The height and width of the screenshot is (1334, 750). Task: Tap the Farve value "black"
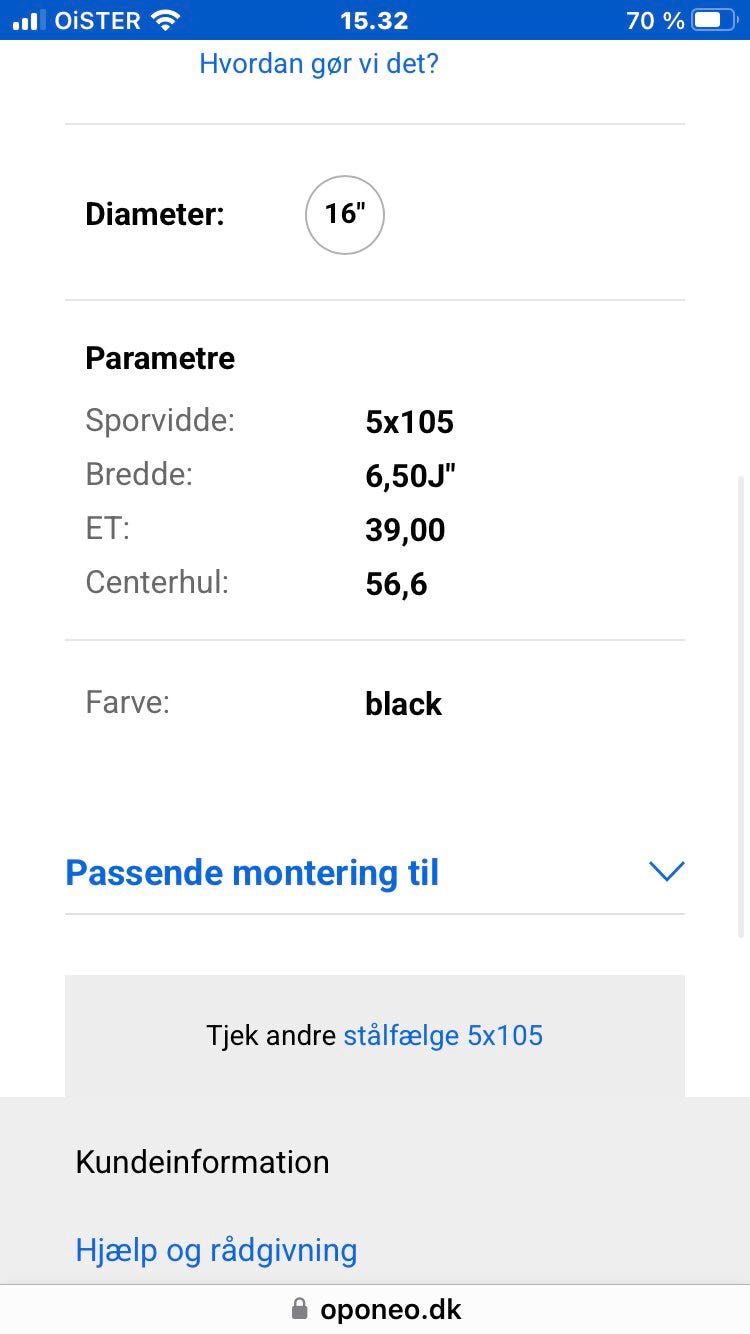[x=403, y=704]
